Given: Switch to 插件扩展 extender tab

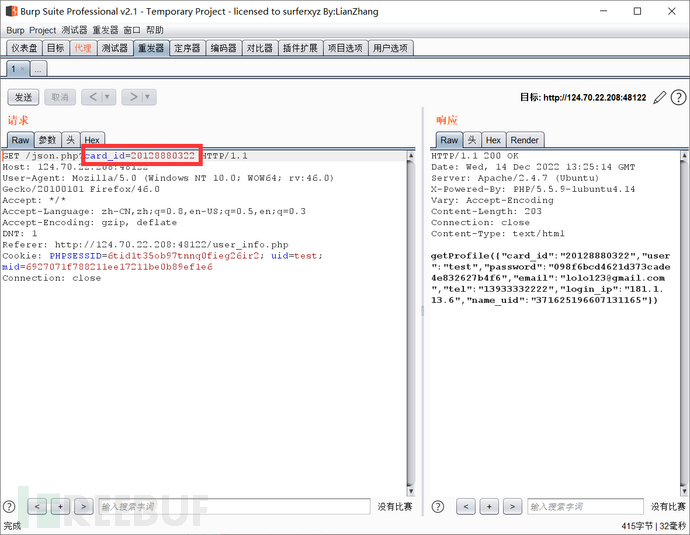Looking at the screenshot, I should 300,48.
